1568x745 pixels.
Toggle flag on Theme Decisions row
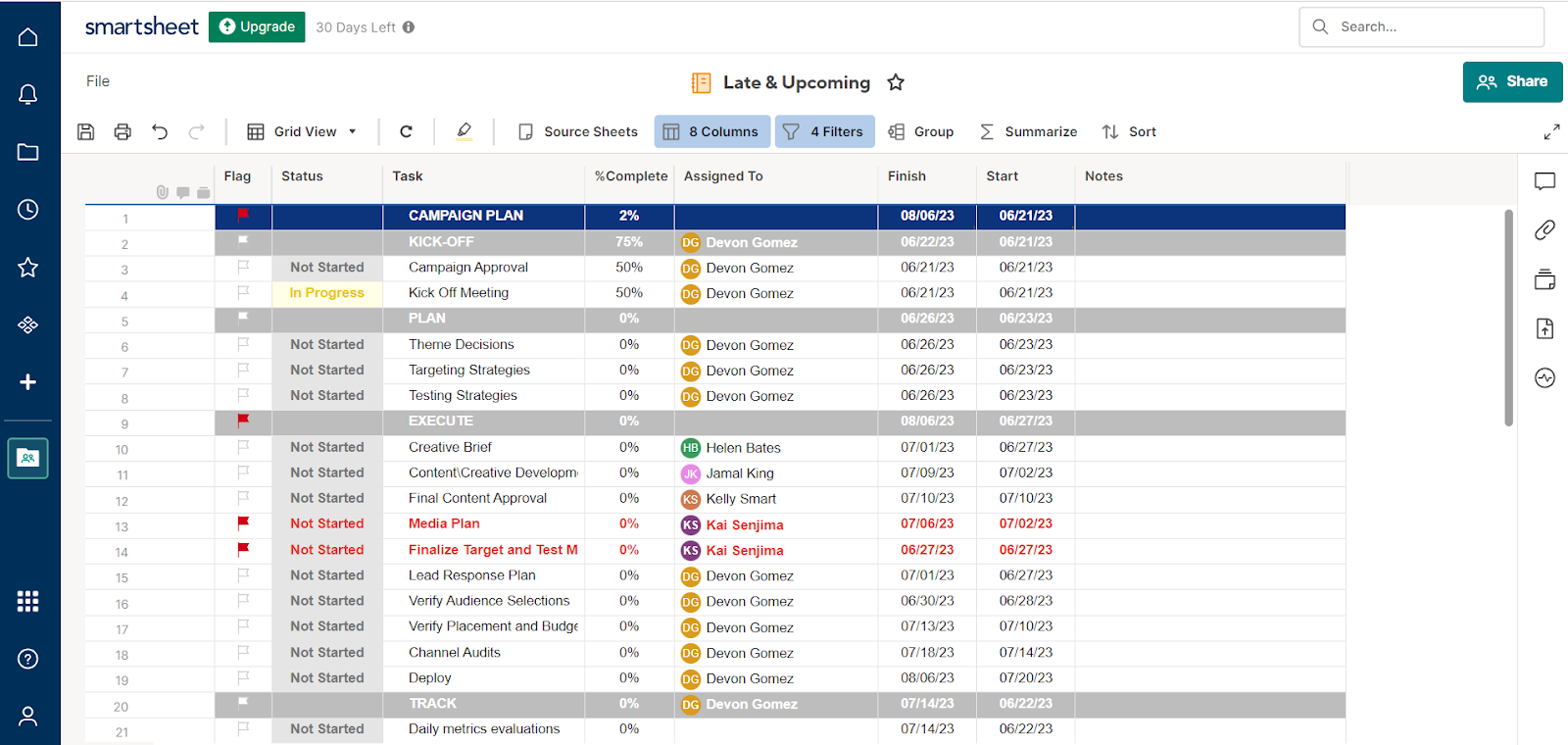click(243, 344)
